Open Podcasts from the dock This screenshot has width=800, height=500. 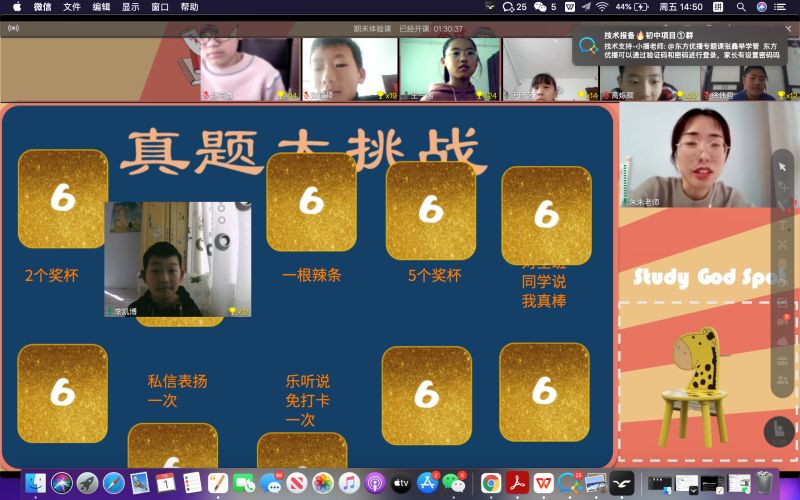point(375,483)
